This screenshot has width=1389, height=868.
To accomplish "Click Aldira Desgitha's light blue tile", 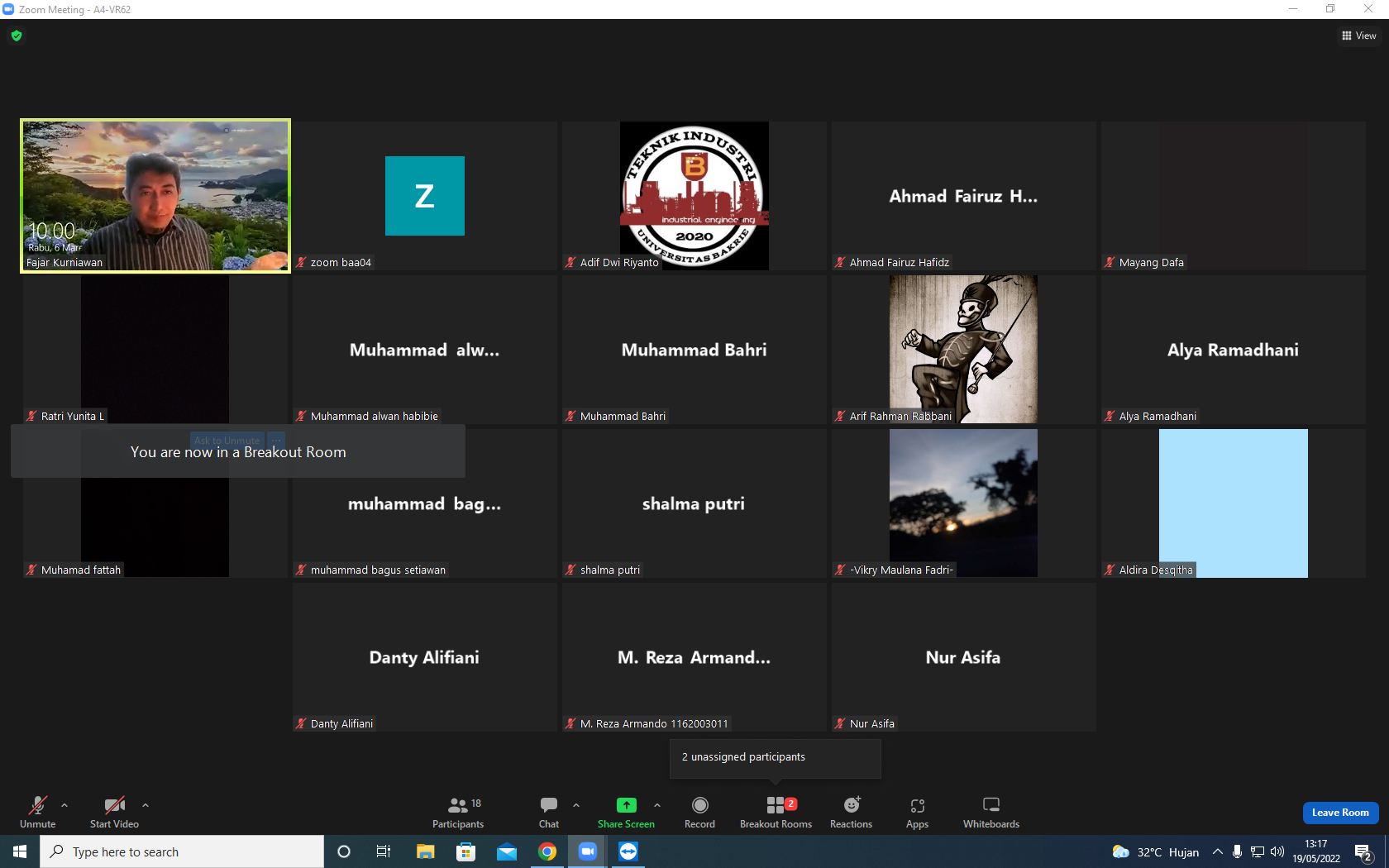I will (x=1233, y=503).
